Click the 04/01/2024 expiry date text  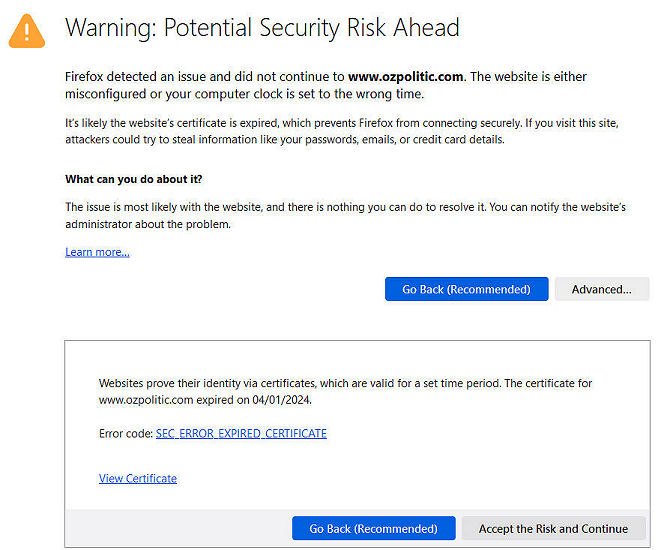294,399
